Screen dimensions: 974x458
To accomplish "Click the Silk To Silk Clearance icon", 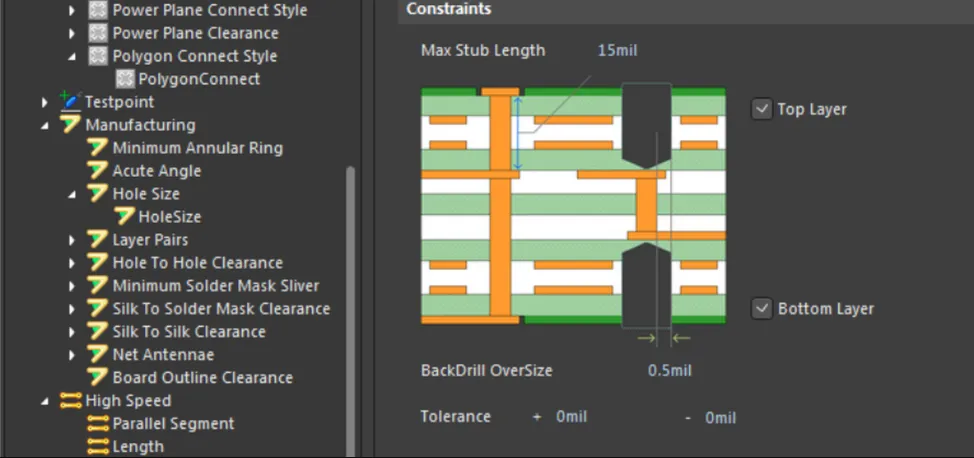I will click(98, 331).
